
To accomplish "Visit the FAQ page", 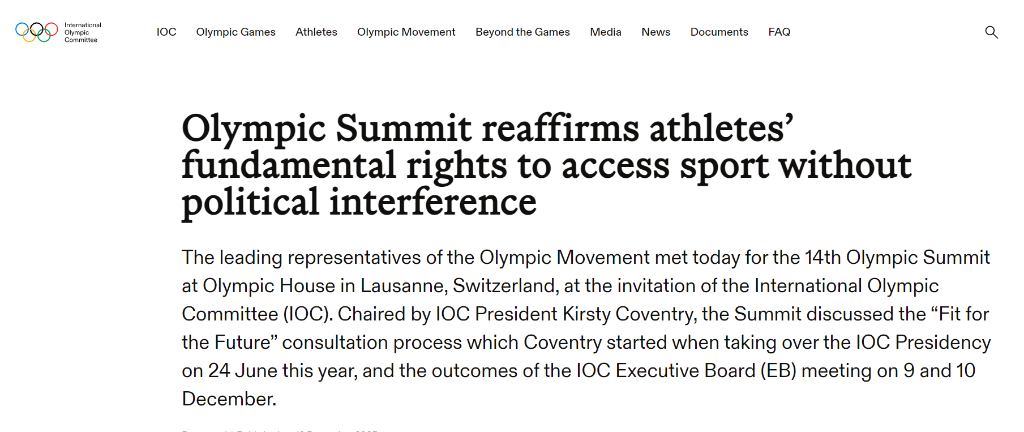I will tap(779, 32).
